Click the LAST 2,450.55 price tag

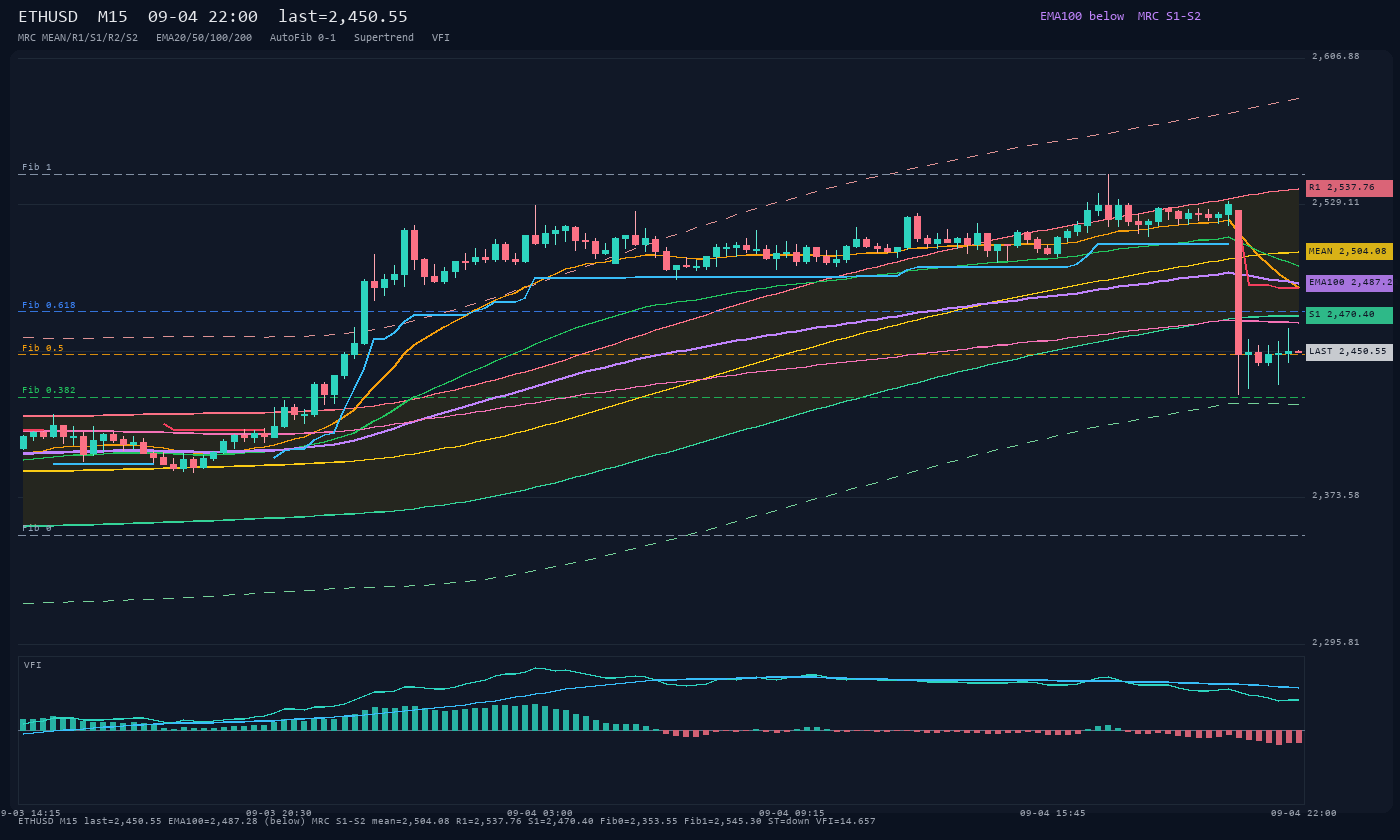coord(1349,352)
